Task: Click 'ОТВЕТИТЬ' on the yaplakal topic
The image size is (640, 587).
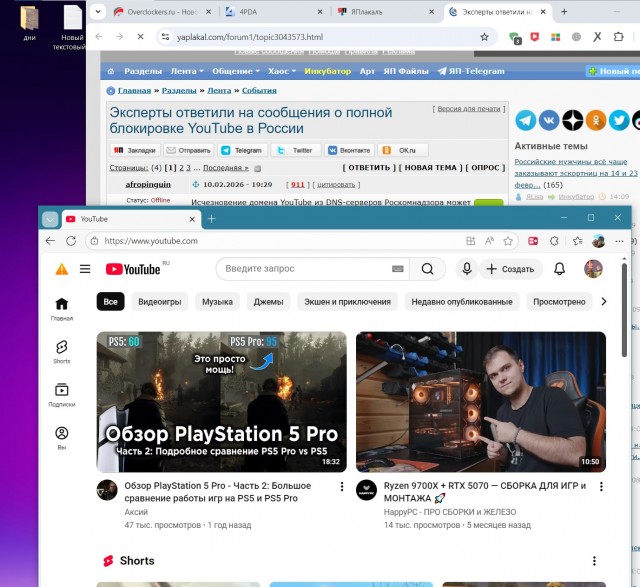Action: coord(369,168)
